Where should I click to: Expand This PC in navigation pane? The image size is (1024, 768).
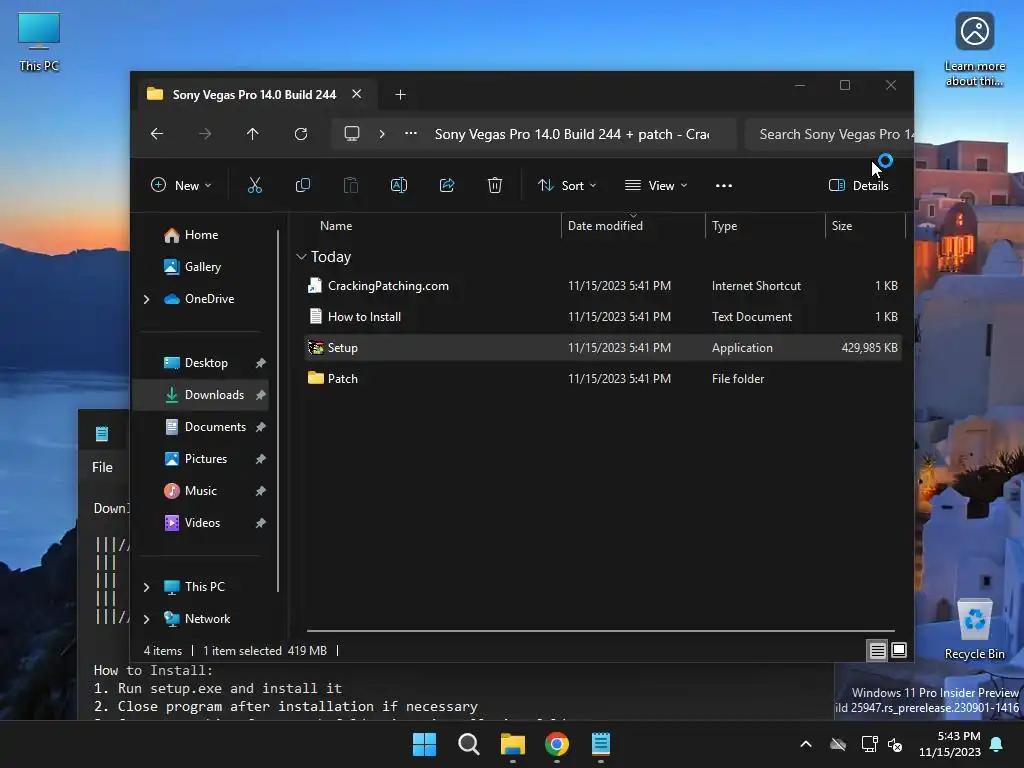146,587
